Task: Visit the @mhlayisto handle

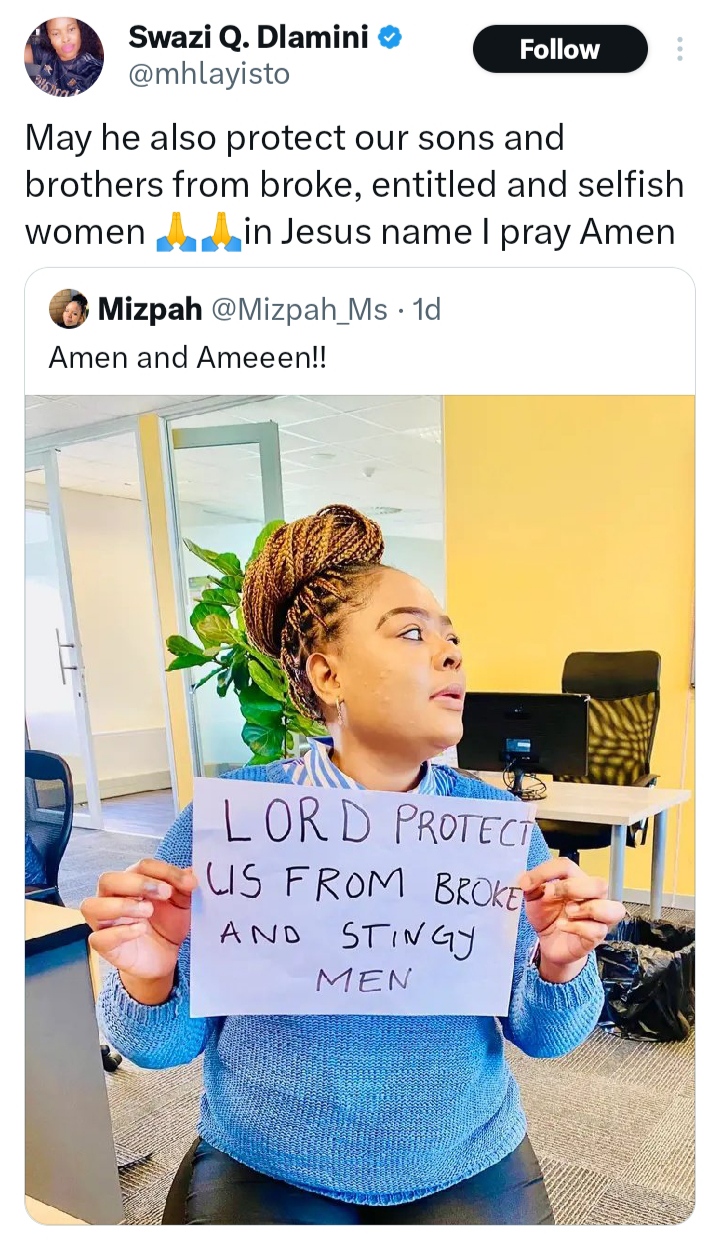Action: (209, 73)
